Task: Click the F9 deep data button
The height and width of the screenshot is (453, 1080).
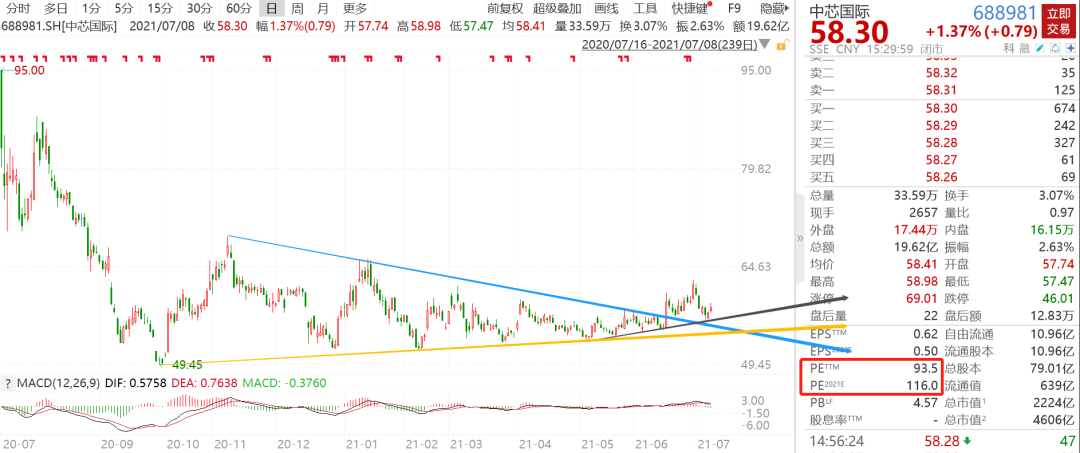Action: 734,9
